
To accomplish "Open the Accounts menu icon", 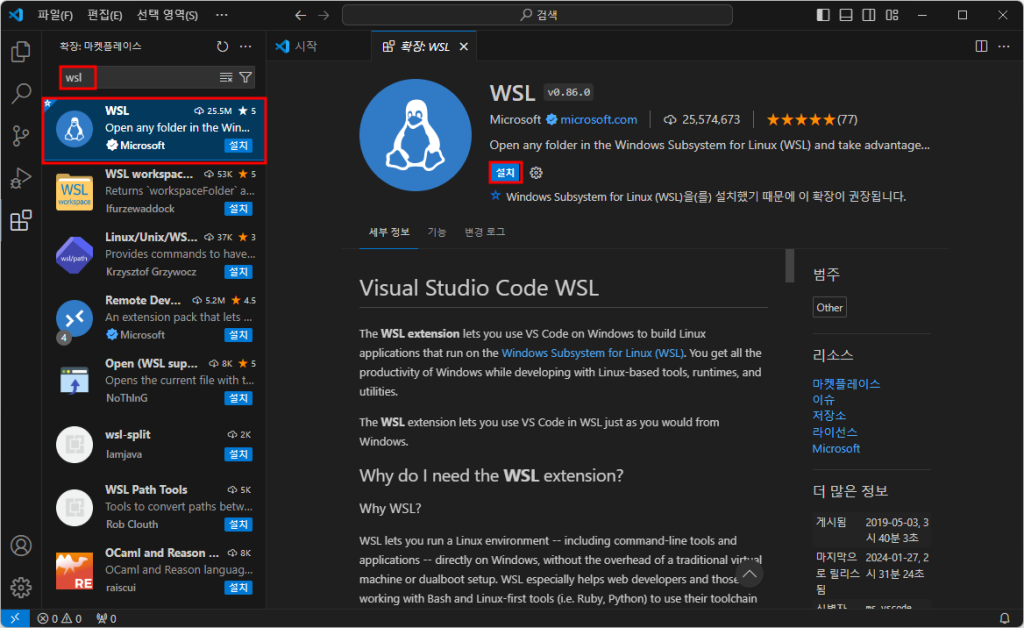I will (x=21, y=546).
